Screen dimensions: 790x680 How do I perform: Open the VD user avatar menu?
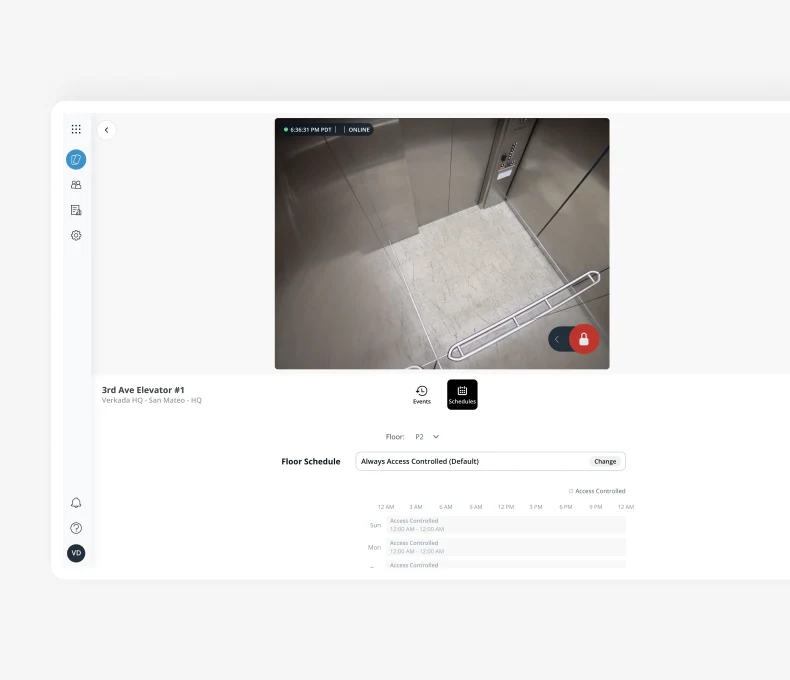[76, 553]
